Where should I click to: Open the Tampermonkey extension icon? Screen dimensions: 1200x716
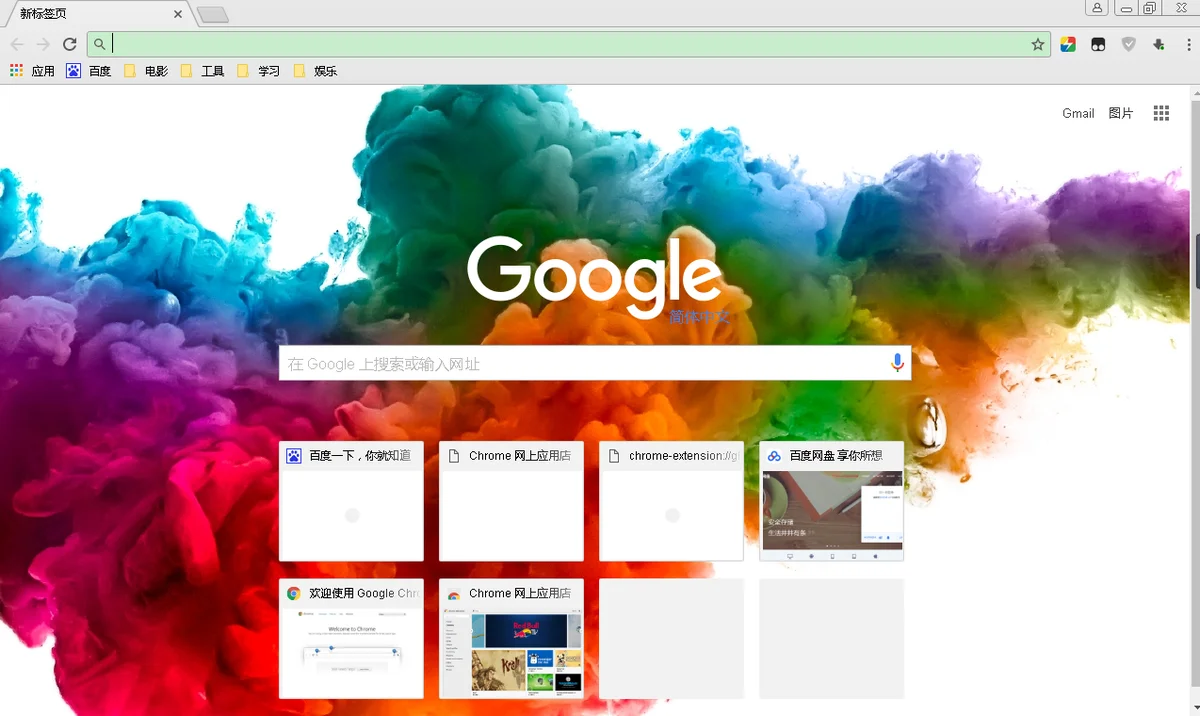pos(1098,44)
